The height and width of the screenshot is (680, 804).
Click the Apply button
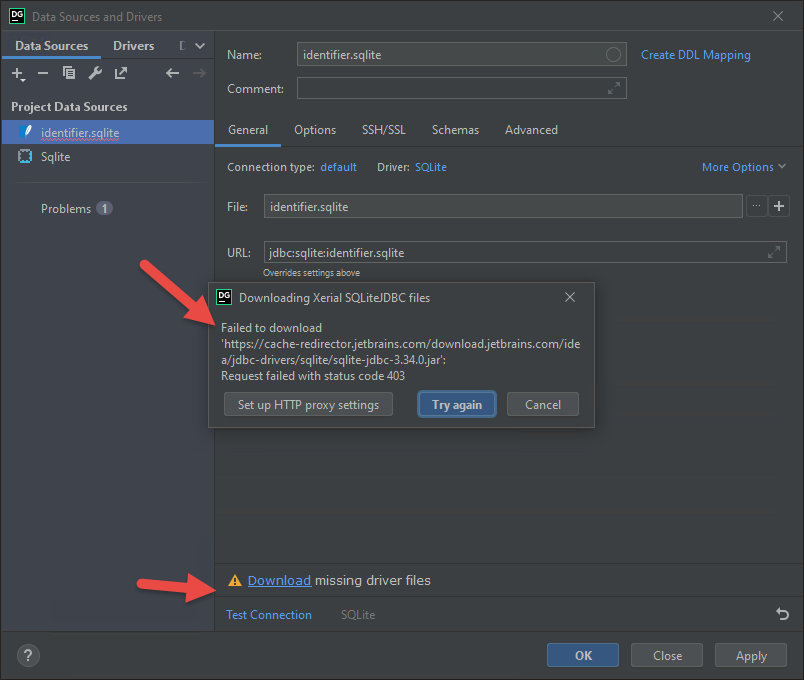[x=751, y=655]
